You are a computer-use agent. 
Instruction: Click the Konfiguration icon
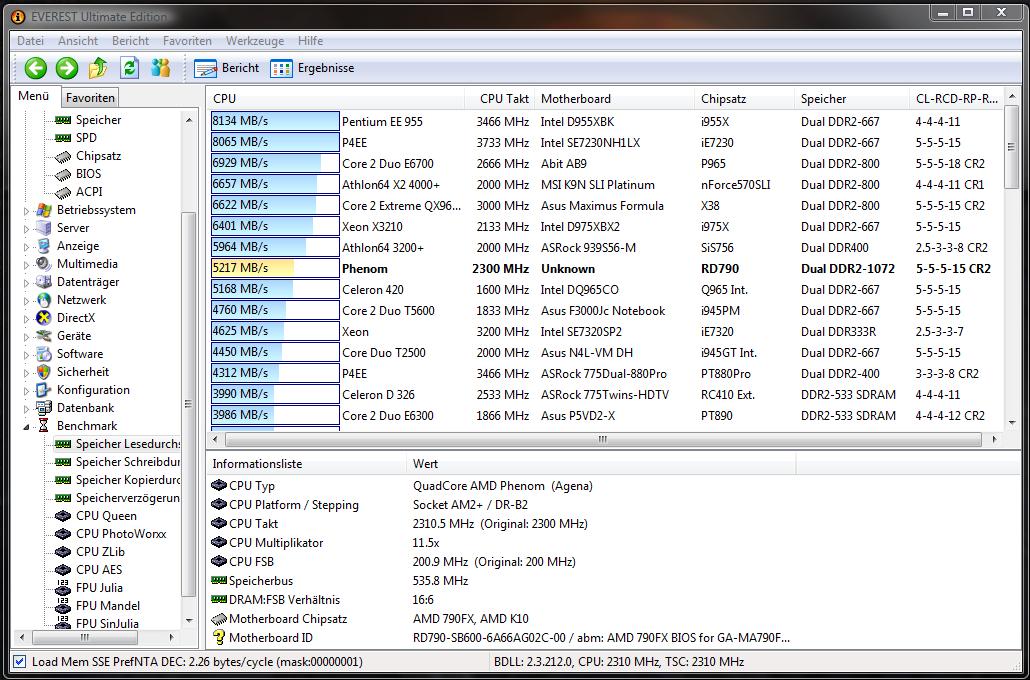tap(44, 390)
